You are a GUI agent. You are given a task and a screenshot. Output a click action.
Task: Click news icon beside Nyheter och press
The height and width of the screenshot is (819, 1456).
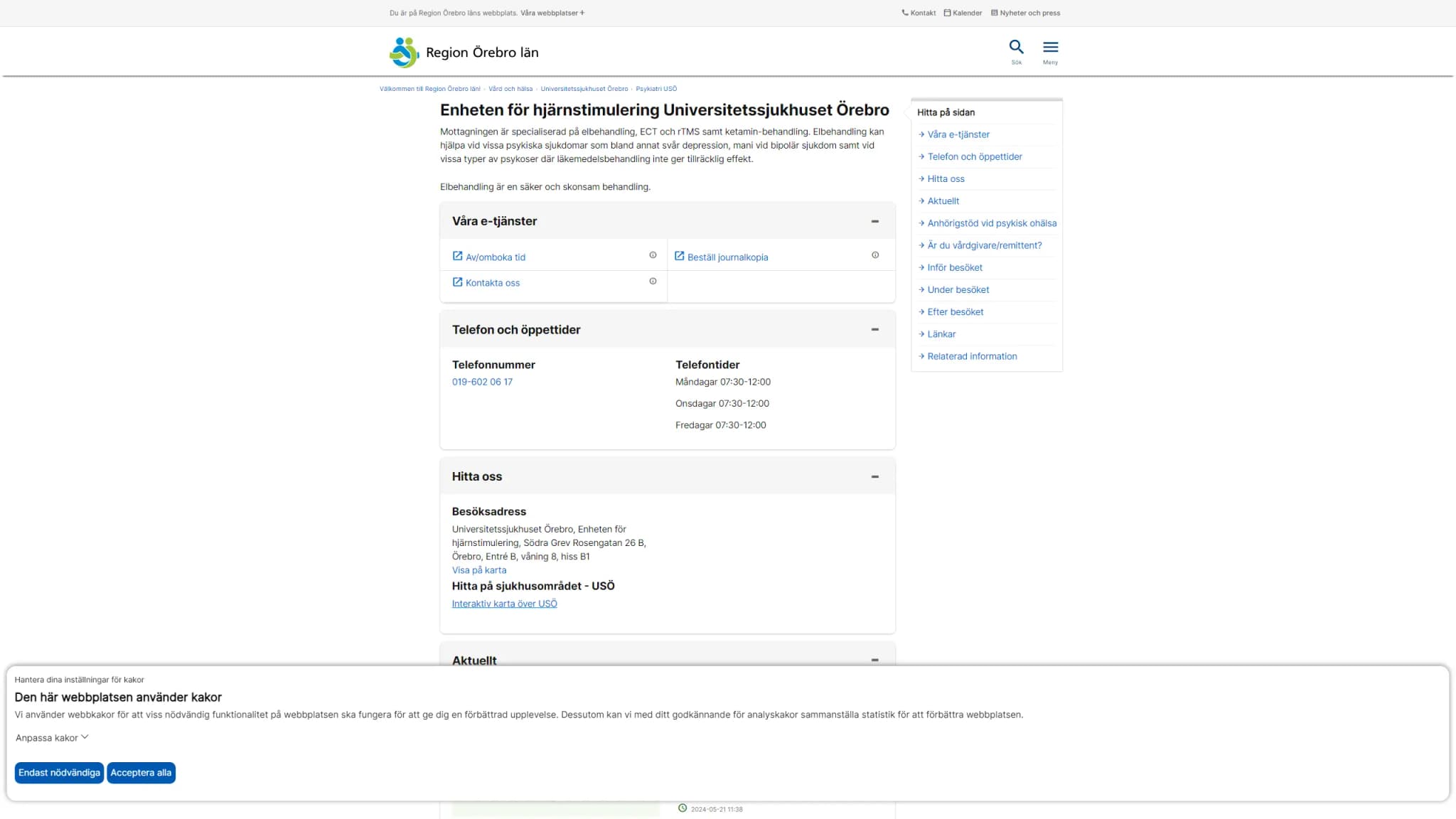pyautogui.click(x=995, y=13)
